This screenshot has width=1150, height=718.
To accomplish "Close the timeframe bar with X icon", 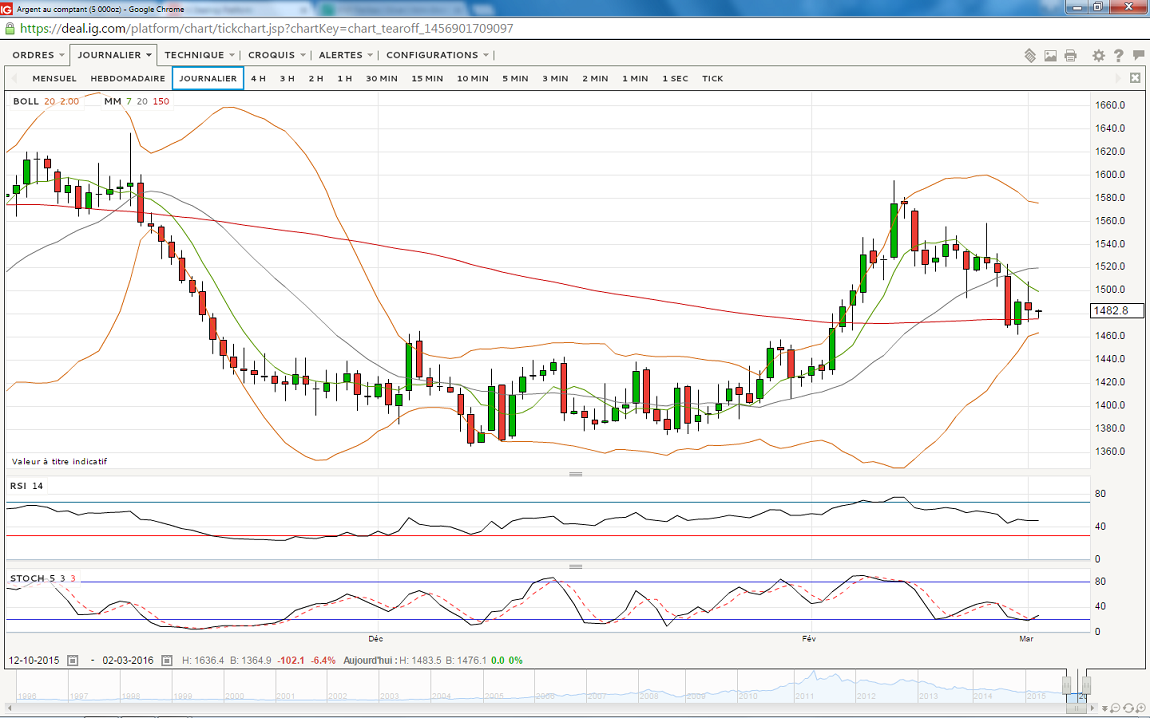I will pyautogui.click(x=1135, y=78).
